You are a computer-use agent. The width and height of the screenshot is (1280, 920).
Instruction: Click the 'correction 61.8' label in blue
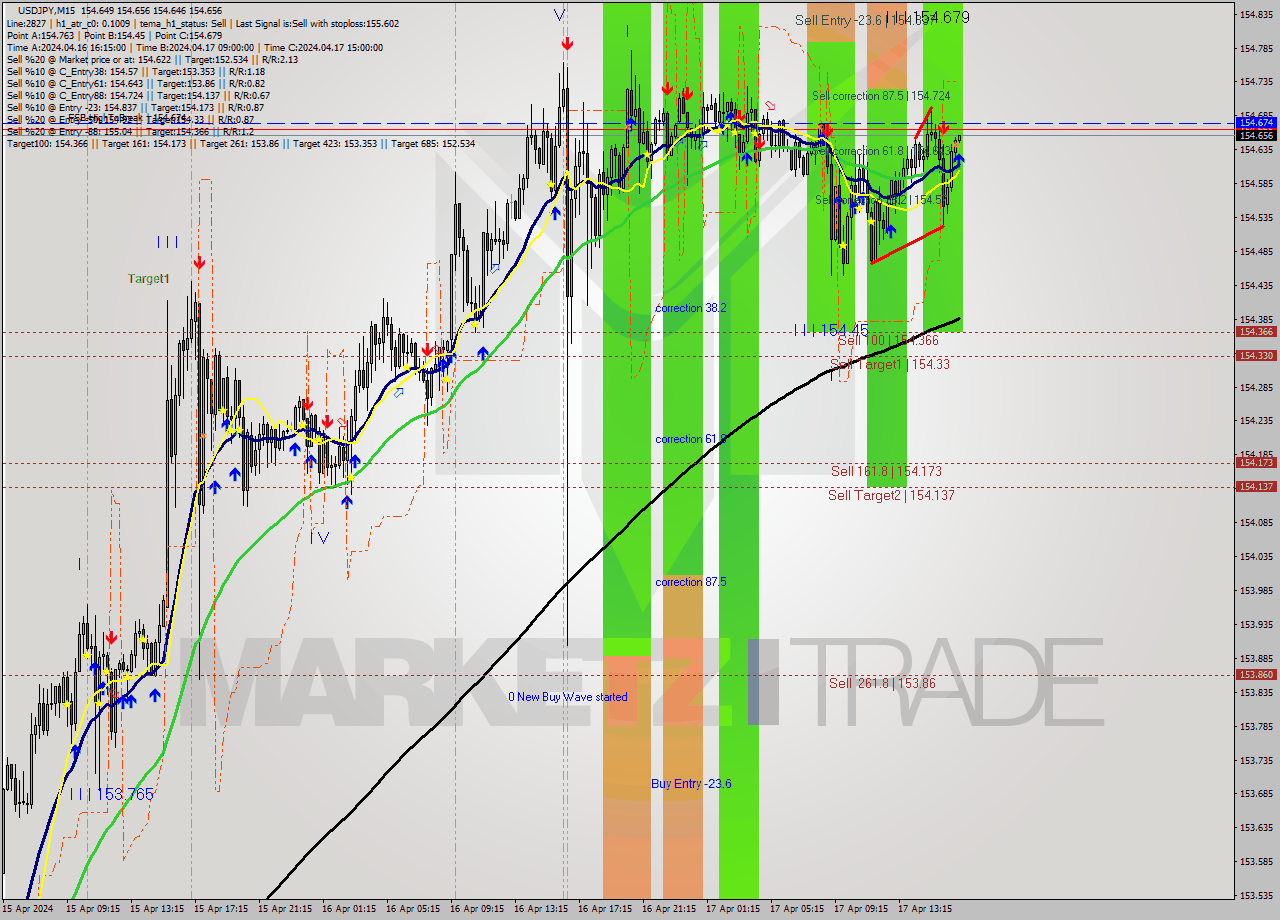click(x=691, y=439)
